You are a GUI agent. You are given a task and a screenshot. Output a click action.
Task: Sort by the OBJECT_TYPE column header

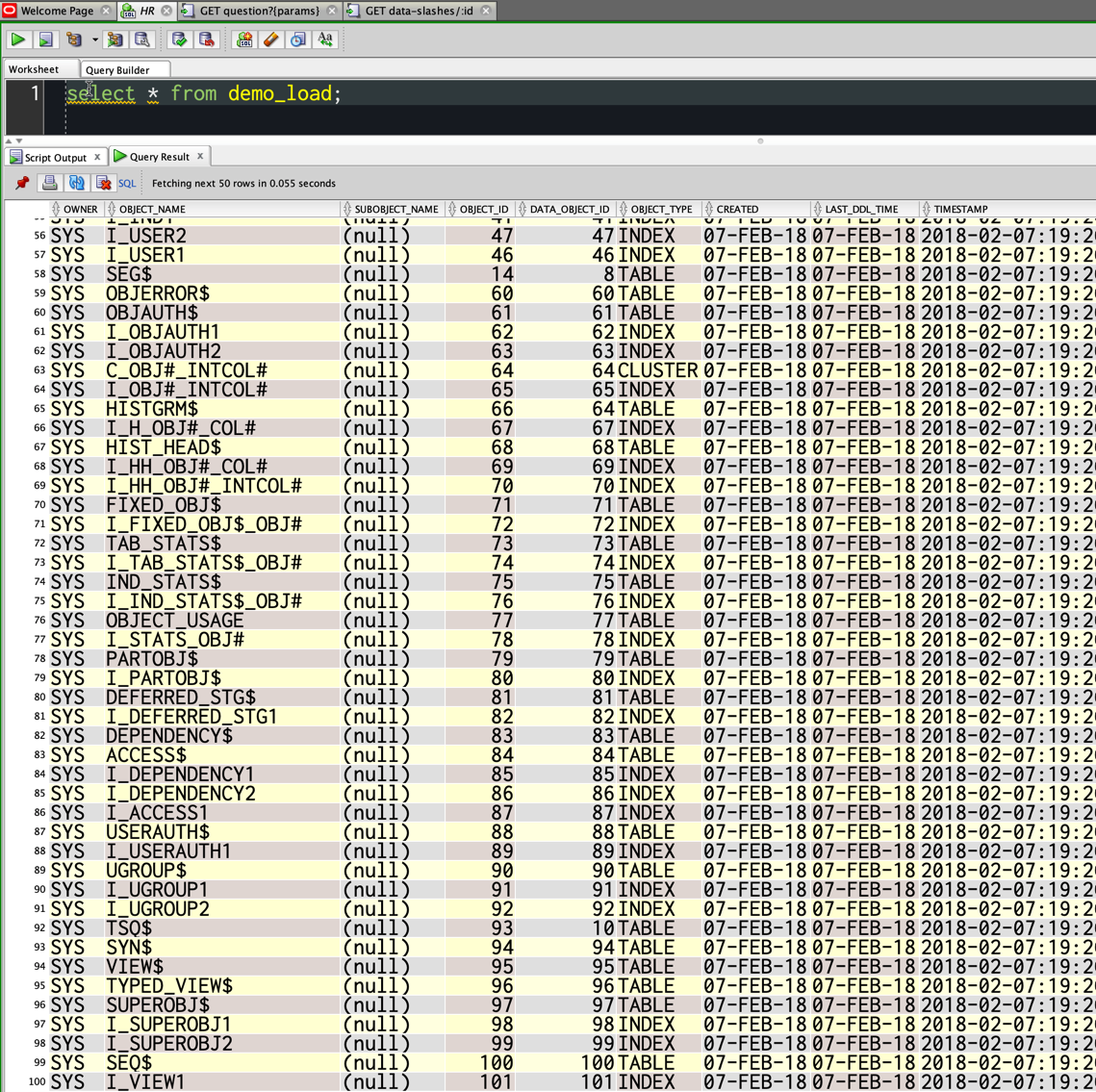coord(661,209)
